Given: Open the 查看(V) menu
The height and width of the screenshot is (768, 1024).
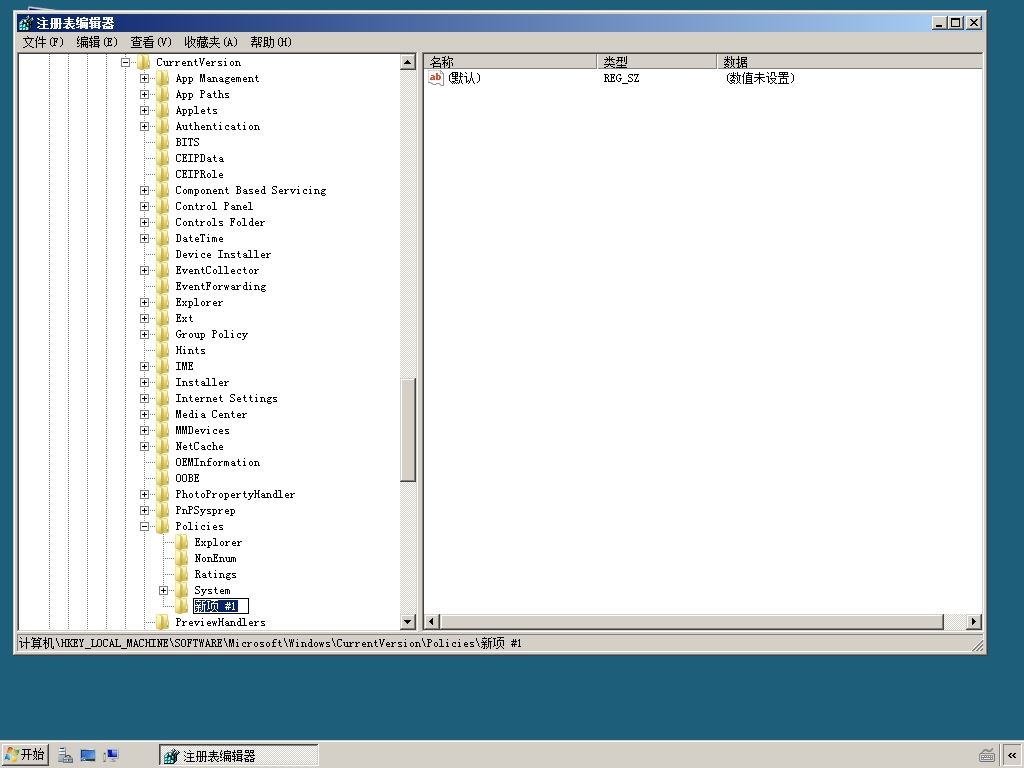Looking at the screenshot, I should (x=151, y=42).
